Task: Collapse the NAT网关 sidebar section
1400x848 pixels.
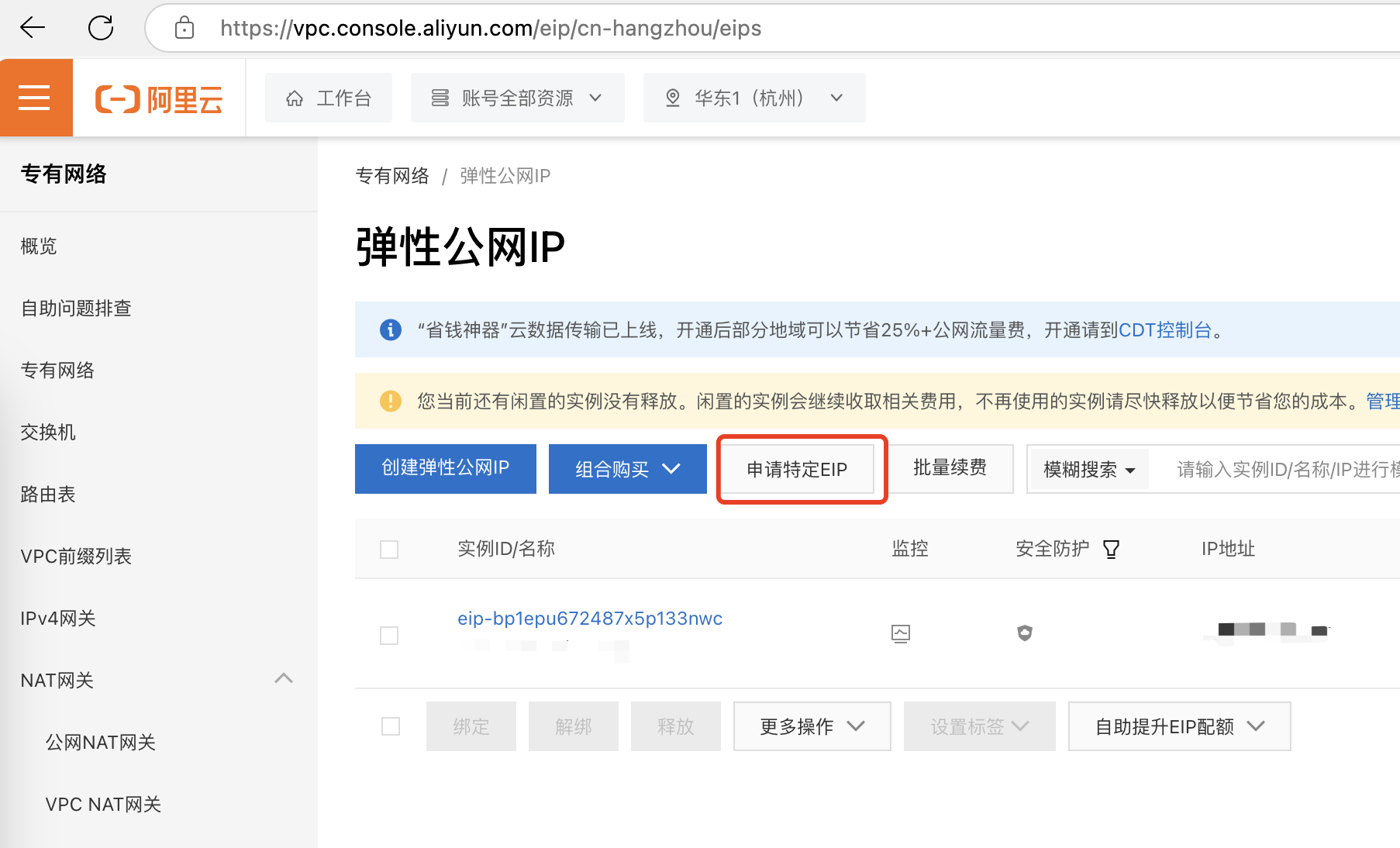Action: 284,679
